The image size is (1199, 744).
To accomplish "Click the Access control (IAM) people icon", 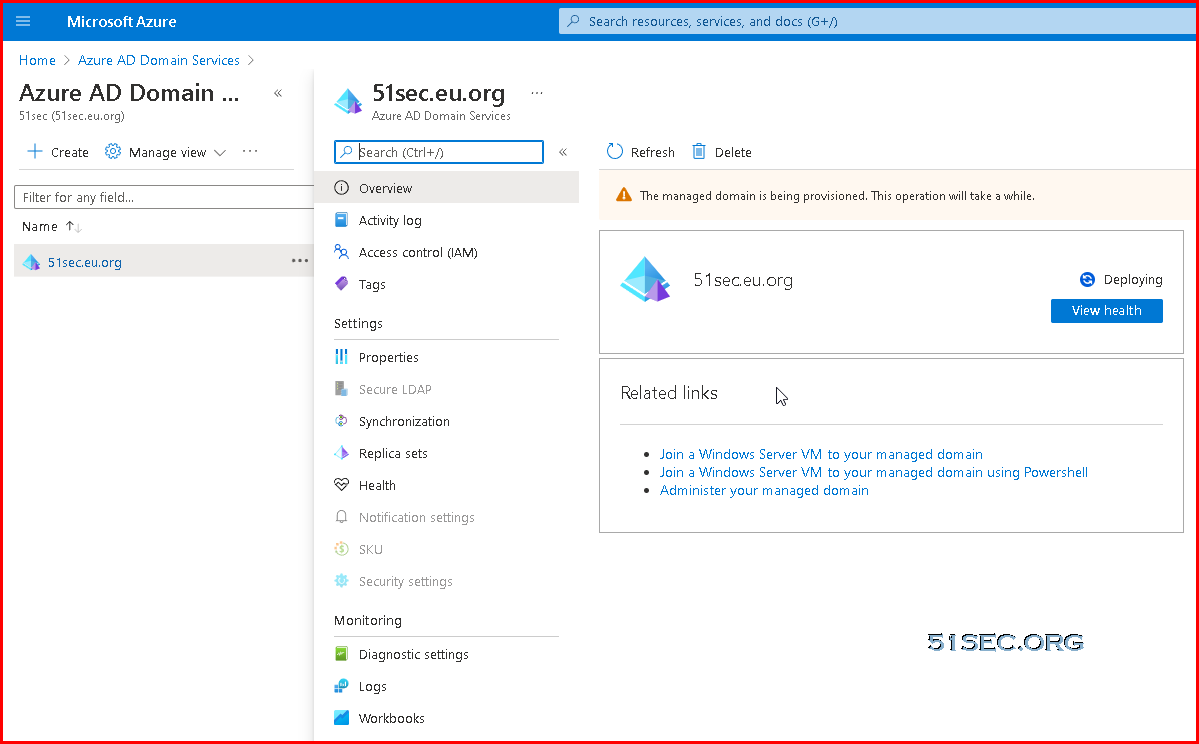I will point(342,252).
